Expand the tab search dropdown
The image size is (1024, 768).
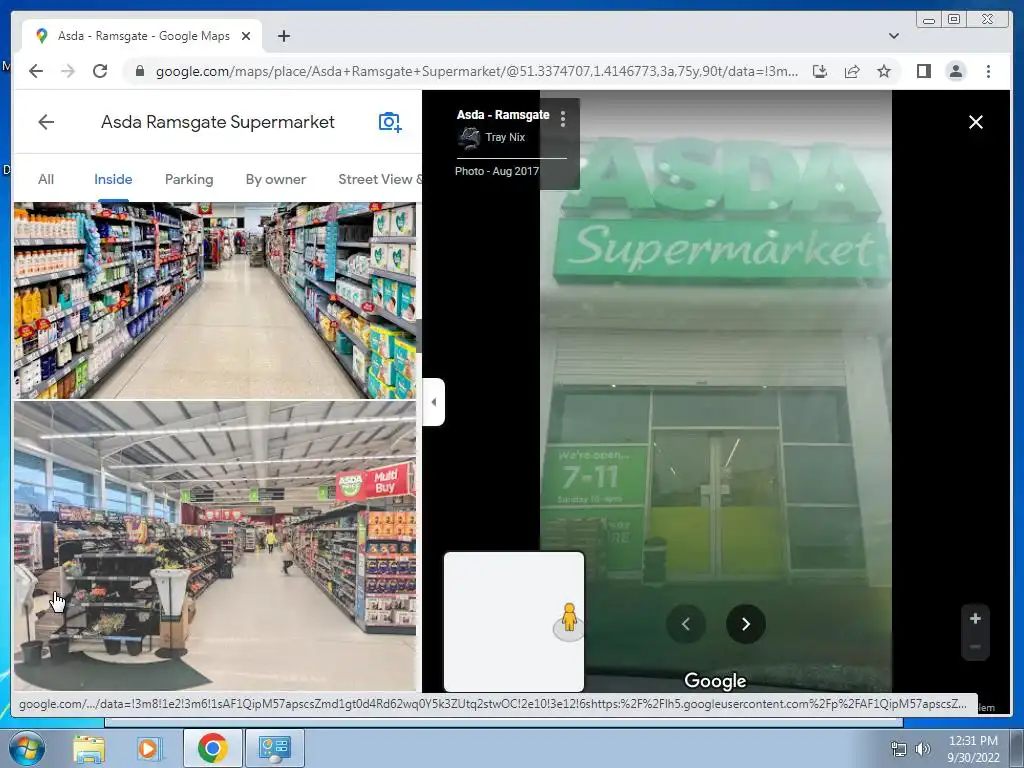click(x=894, y=36)
